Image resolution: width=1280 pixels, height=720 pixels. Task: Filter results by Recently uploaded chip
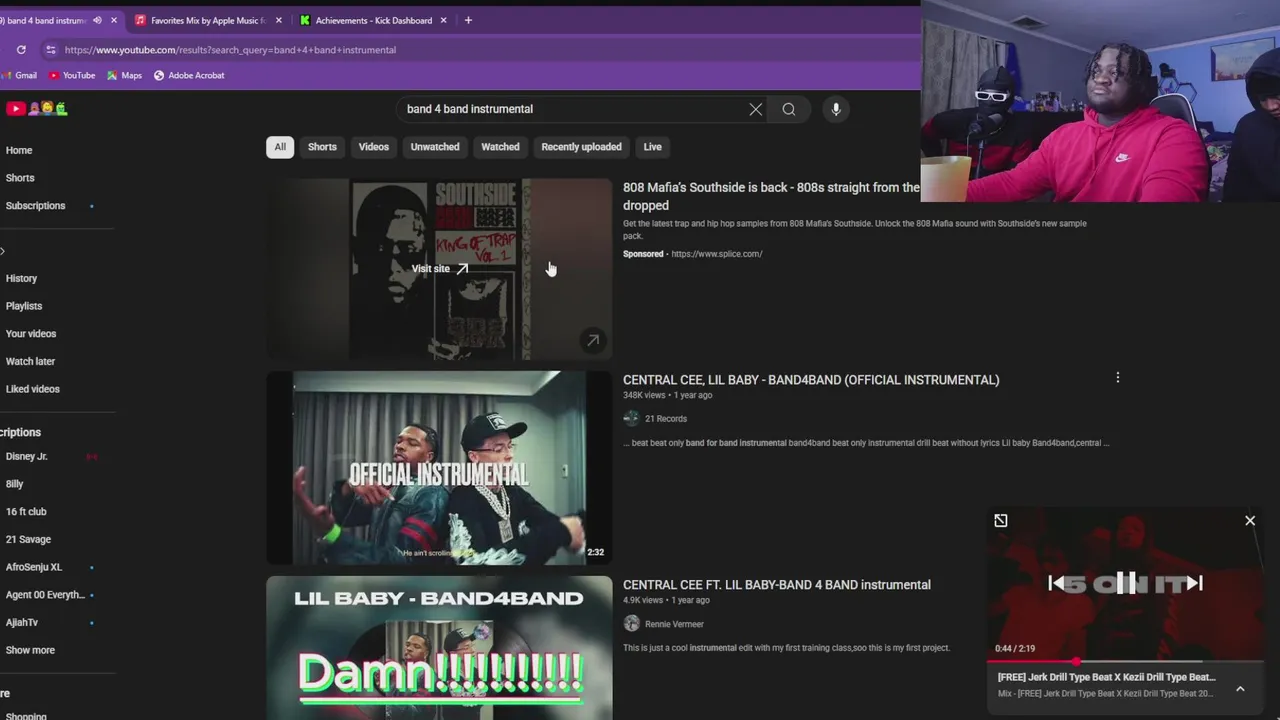pos(581,147)
